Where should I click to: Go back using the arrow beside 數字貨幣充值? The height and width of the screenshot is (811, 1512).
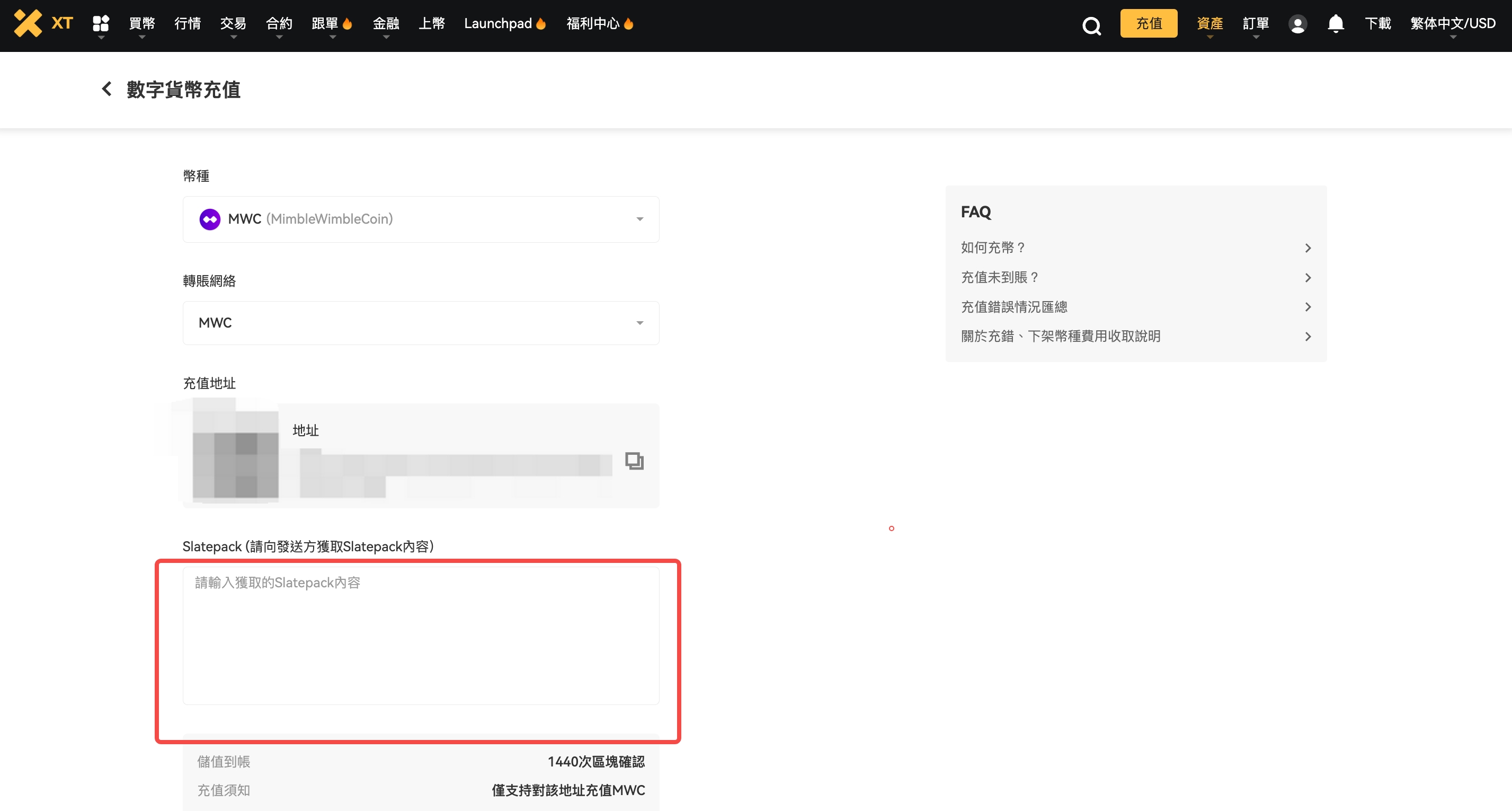[x=107, y=89]
